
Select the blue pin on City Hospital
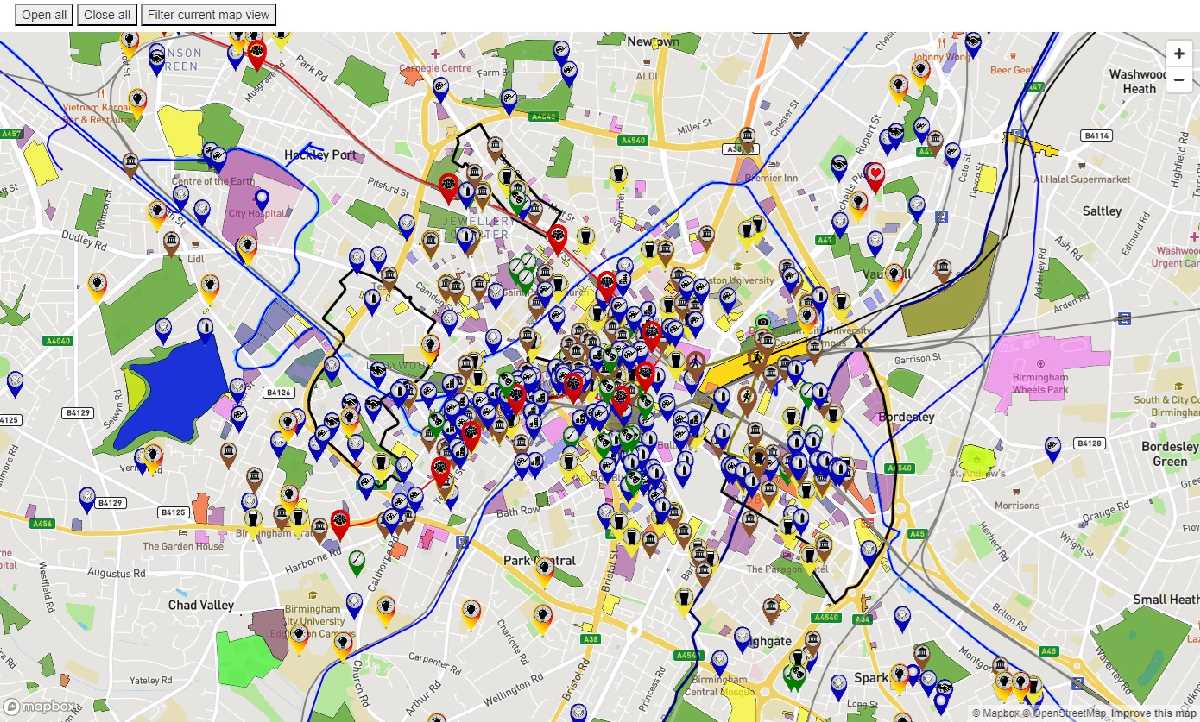coord(261,198)
